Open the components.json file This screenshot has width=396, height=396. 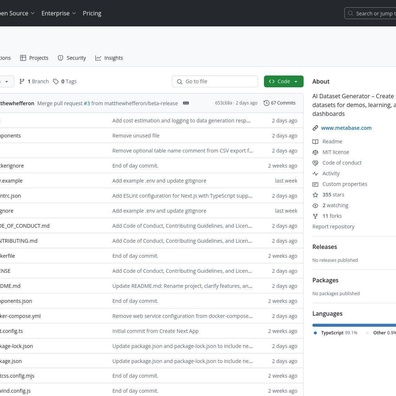pos(16,301)
